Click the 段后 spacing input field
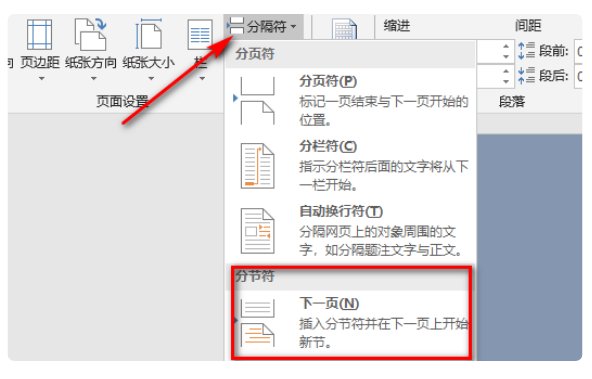This screenshot has height=379, width=592. (578, 76)
